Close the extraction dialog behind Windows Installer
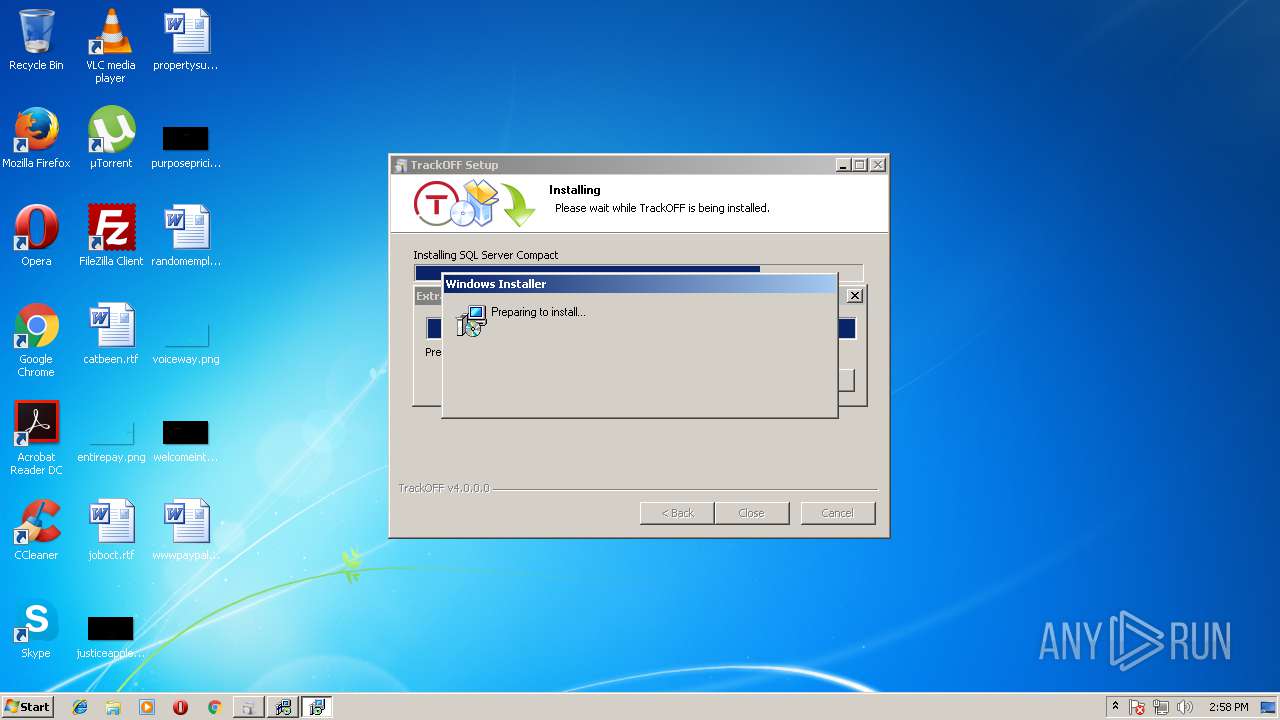The width and height of the screenshot is (1280, 720). pos(855,296)
